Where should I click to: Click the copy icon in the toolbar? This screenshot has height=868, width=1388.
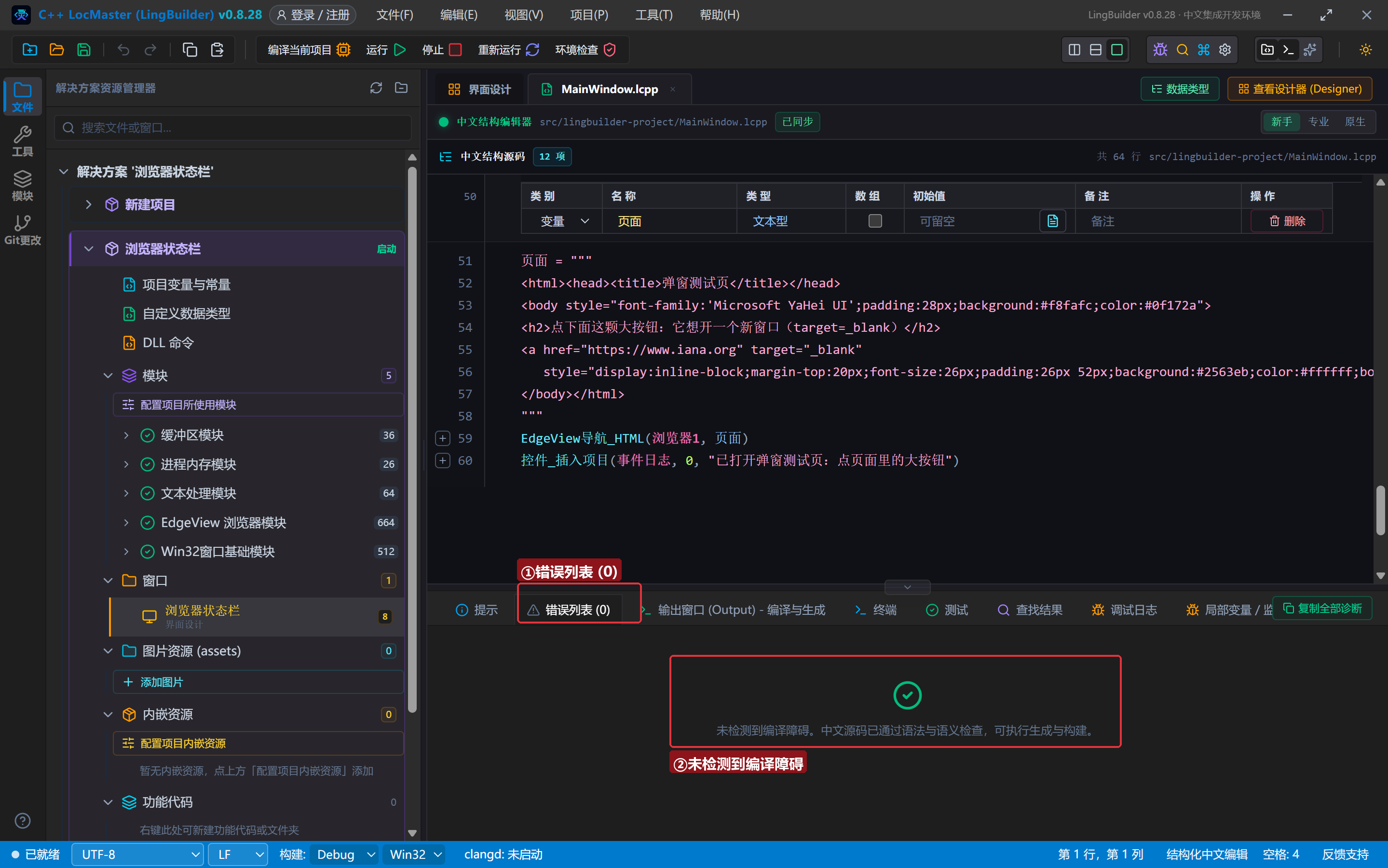point(190,50)
